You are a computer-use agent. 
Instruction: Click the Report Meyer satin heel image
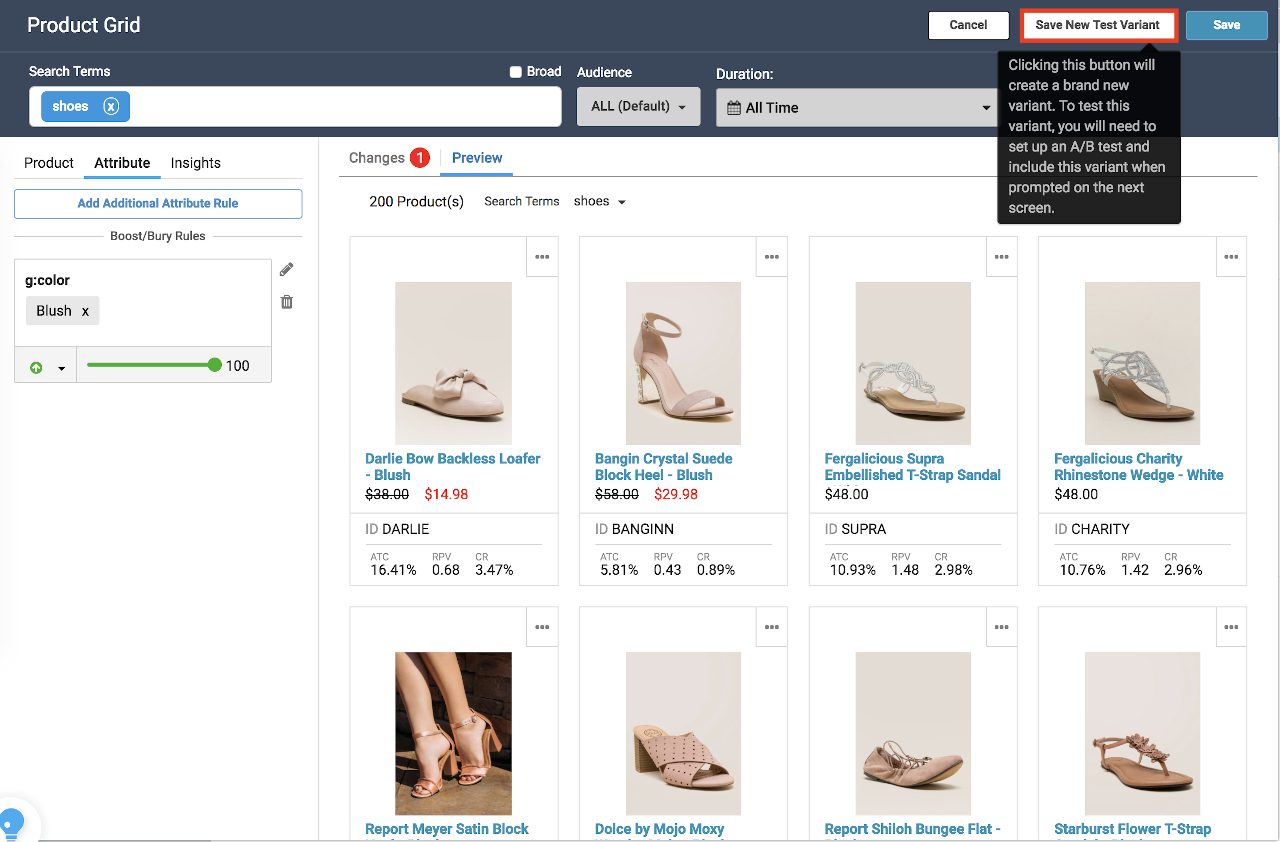click(453, 733)
